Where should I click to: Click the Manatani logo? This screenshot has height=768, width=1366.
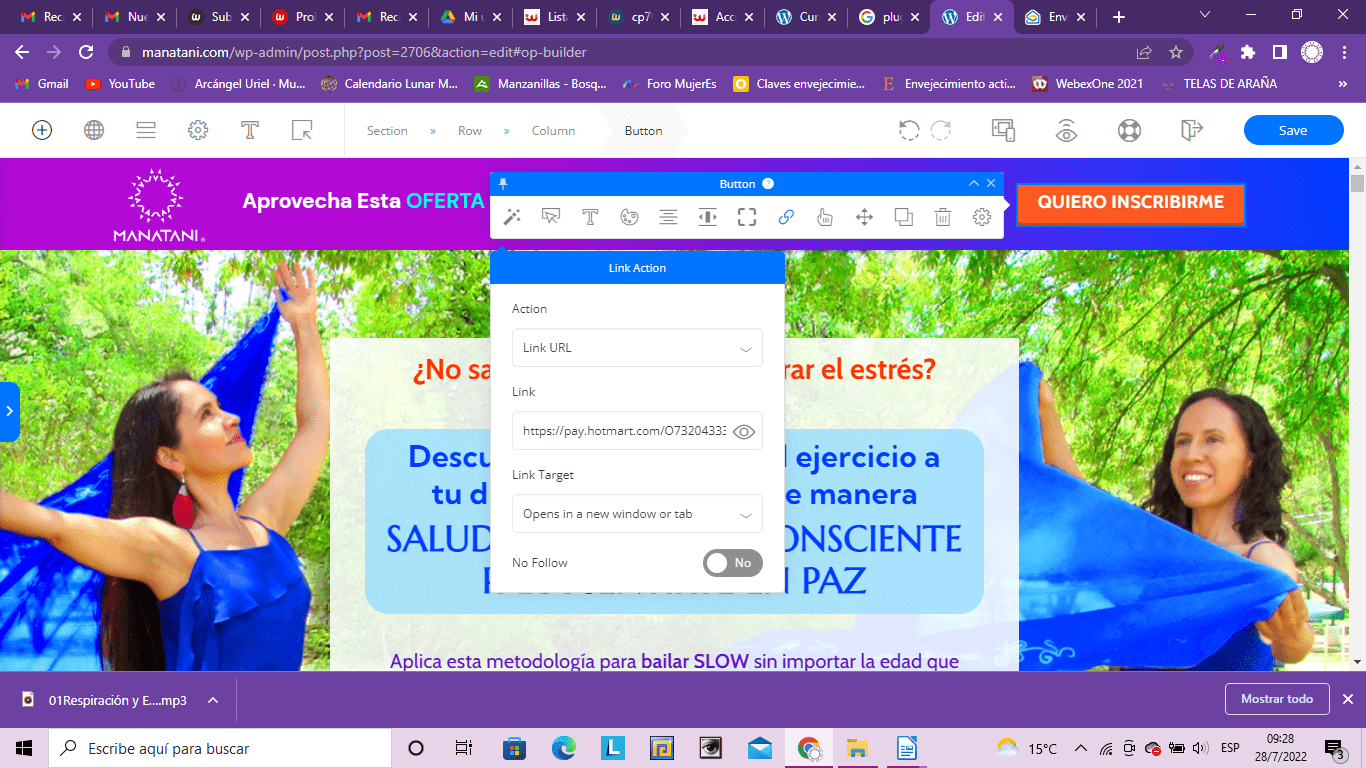[159, 206]
